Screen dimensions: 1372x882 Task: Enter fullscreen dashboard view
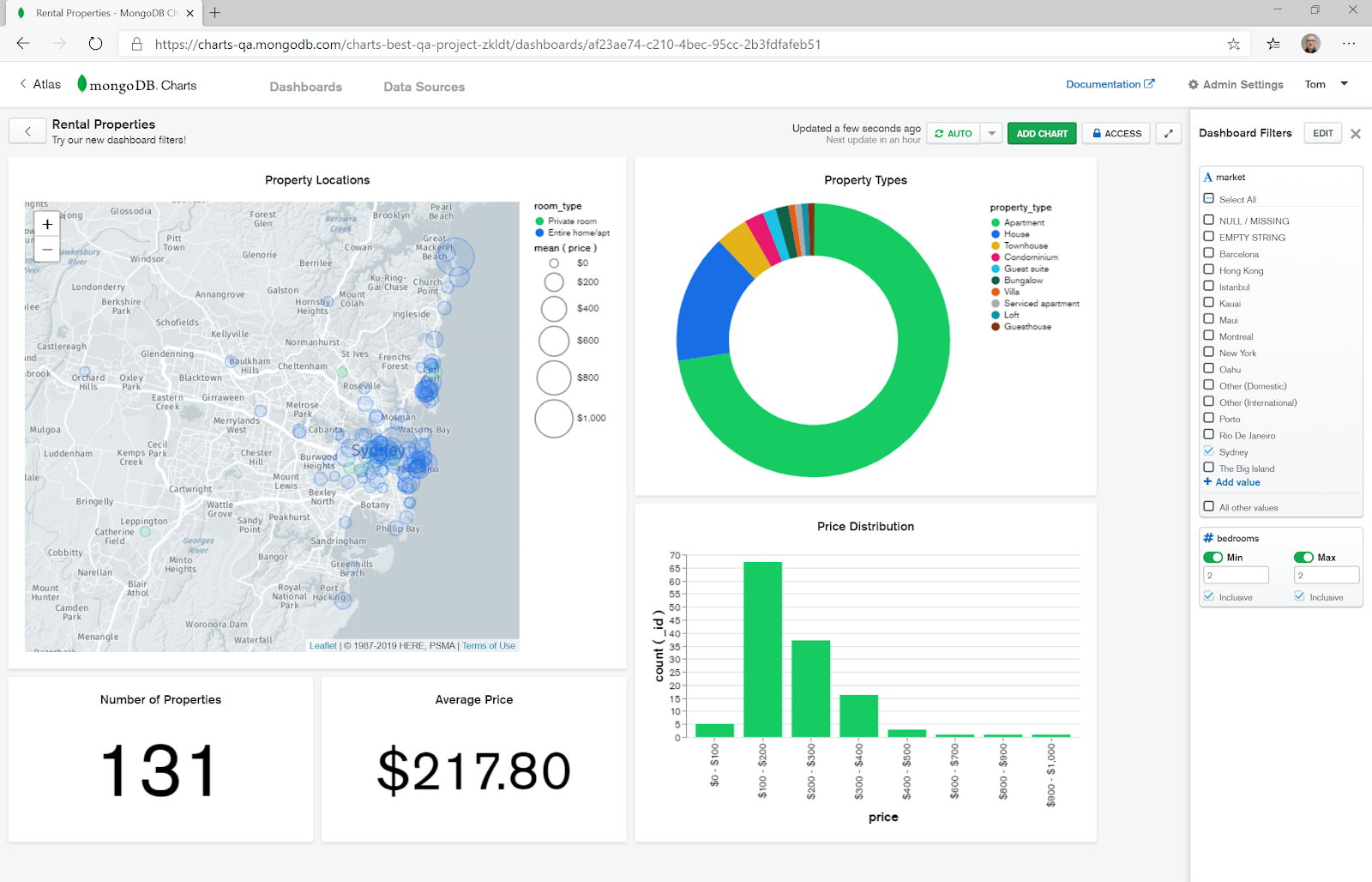[1168, 133]
